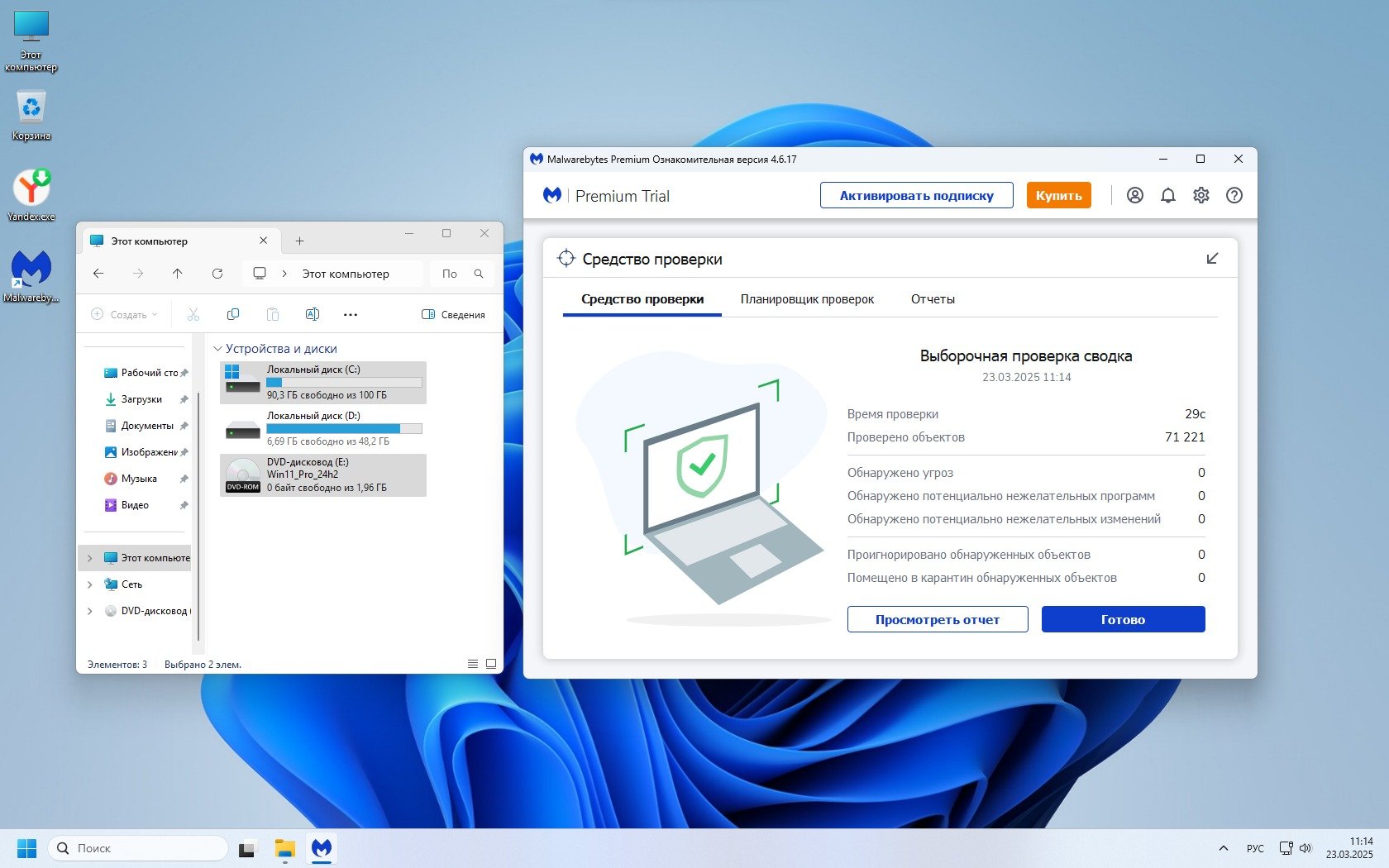Image resolution: width=1389 pixels, height=868 pixels.
Task: Go up one folder level in Explorer
Action: point(177,274)
